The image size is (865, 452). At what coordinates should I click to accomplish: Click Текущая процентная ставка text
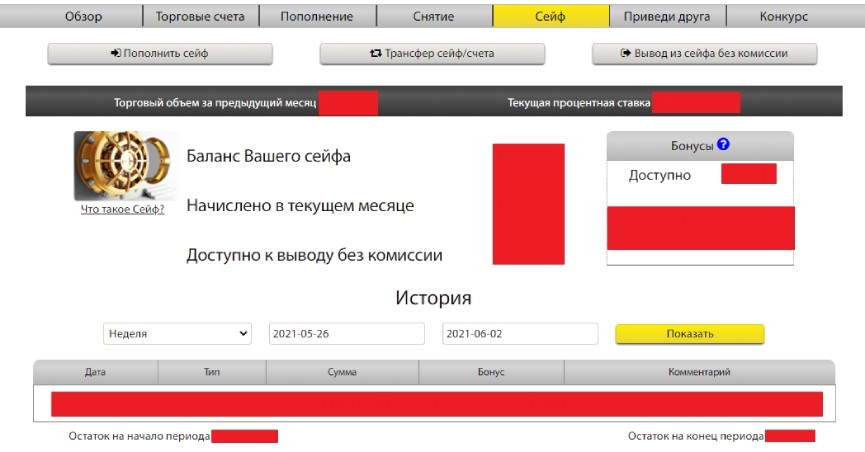579,103
